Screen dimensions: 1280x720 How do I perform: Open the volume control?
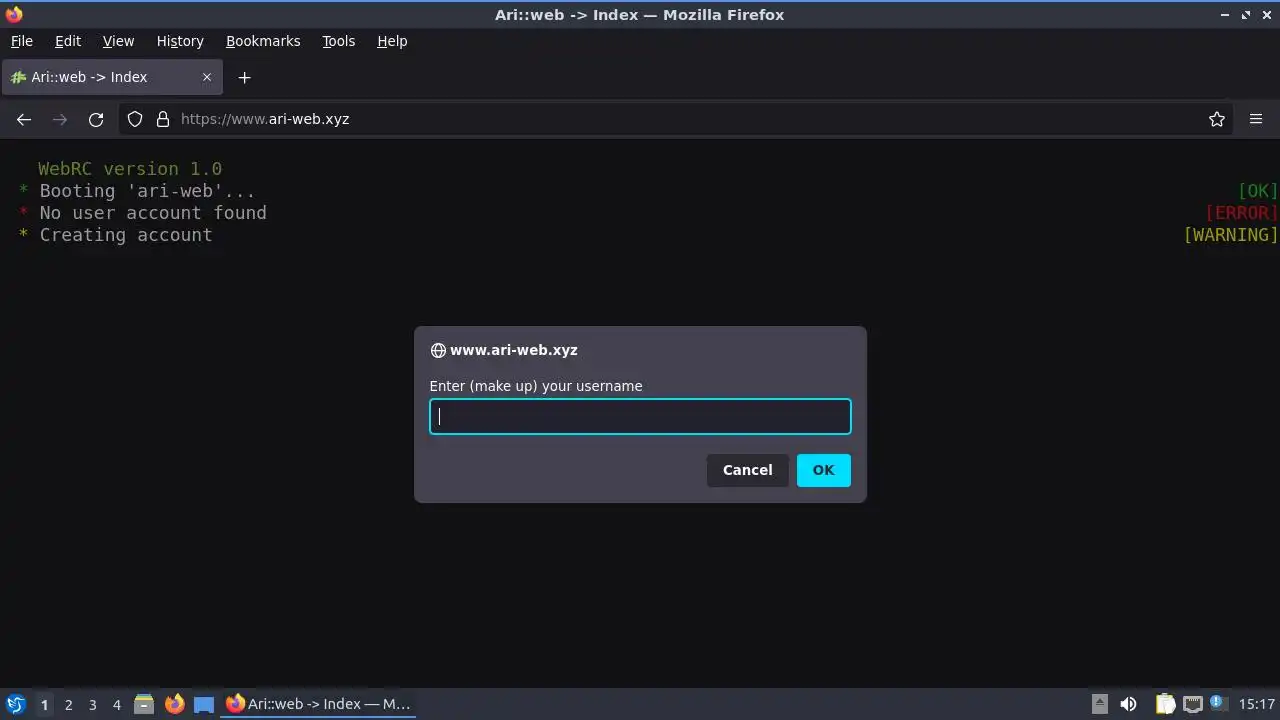1128,704
